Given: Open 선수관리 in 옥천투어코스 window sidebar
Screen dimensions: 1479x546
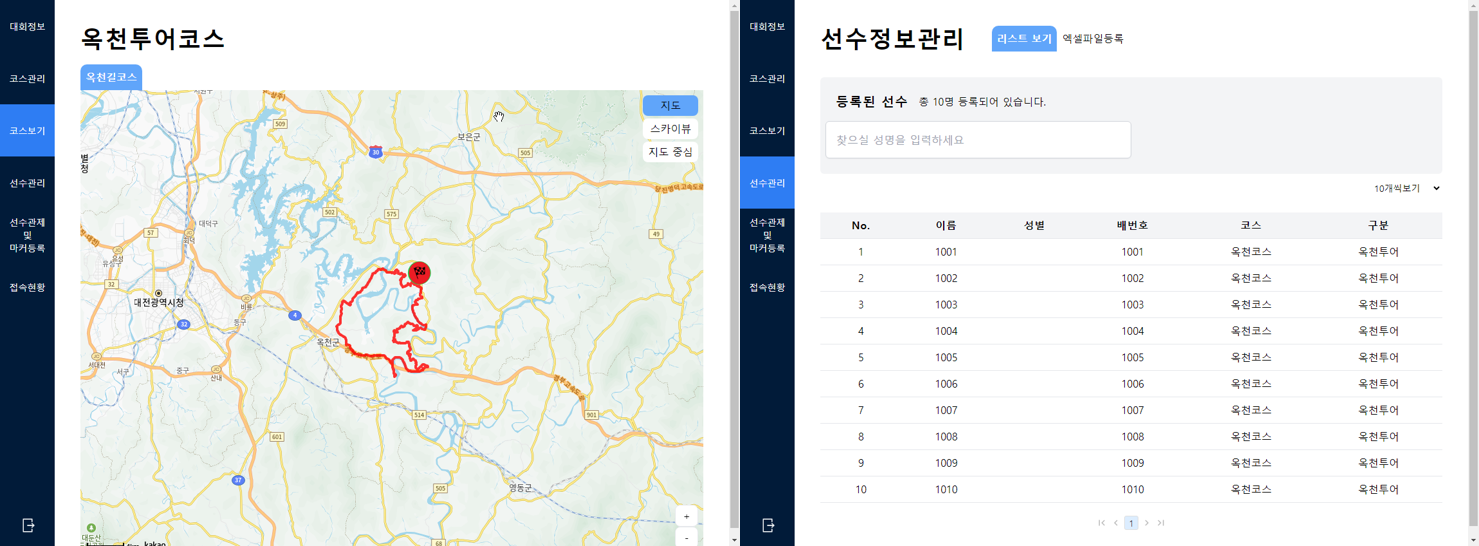Looking at the screenshot, I should click(27, 183).
